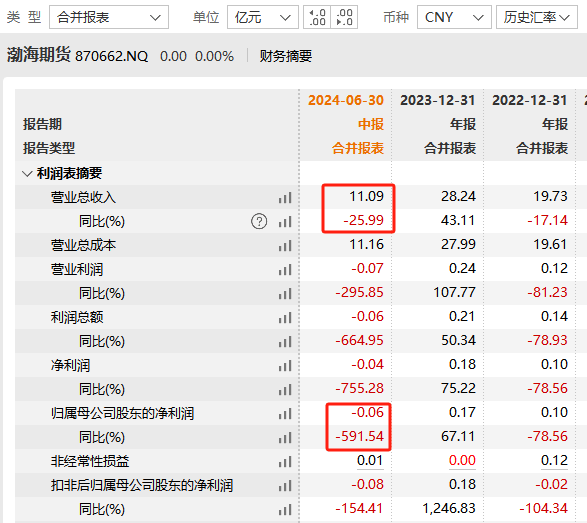Image resolution: width=587 pixels, height=523 pixels.
Task: Click the 财务摘要 label
Action: [286, 56]
